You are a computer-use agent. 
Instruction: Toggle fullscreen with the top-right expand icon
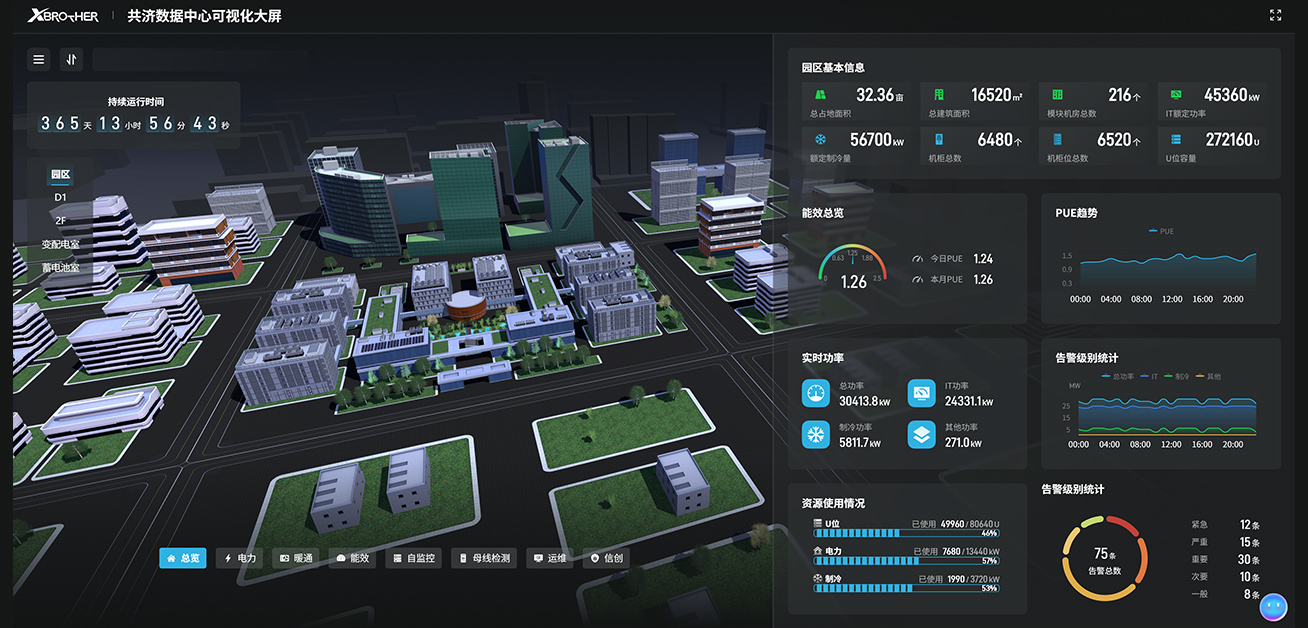click(x=1275, y=15)
